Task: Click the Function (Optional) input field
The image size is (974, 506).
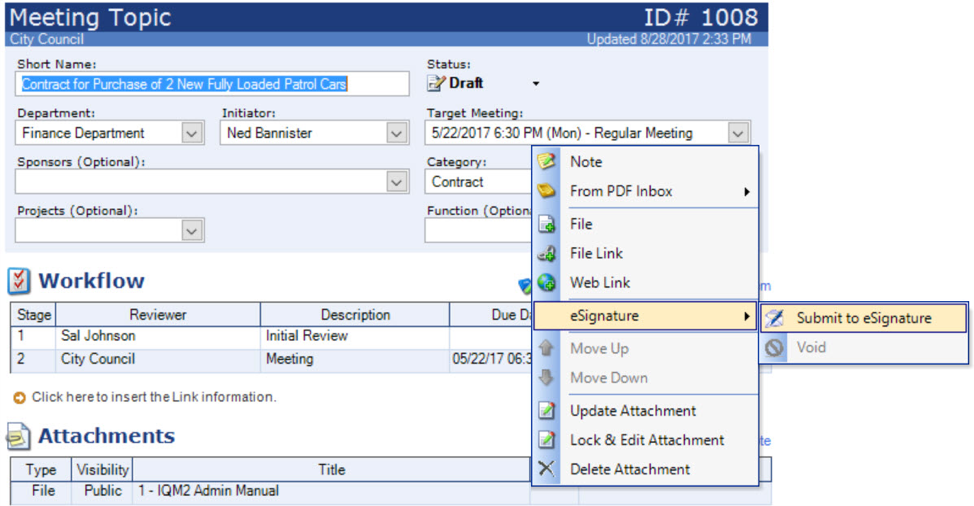Action: click(478, 231)
